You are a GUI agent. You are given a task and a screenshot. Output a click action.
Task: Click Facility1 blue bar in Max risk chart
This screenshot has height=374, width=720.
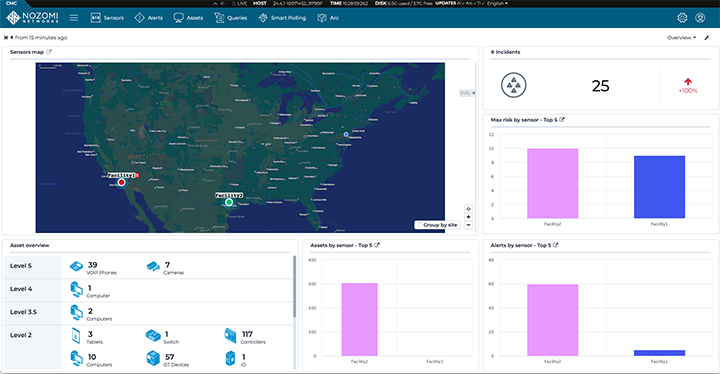(659, 187)
